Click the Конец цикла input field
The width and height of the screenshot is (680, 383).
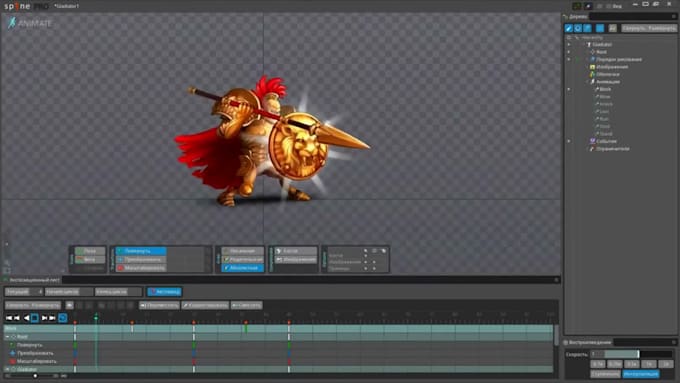(118, 292)
